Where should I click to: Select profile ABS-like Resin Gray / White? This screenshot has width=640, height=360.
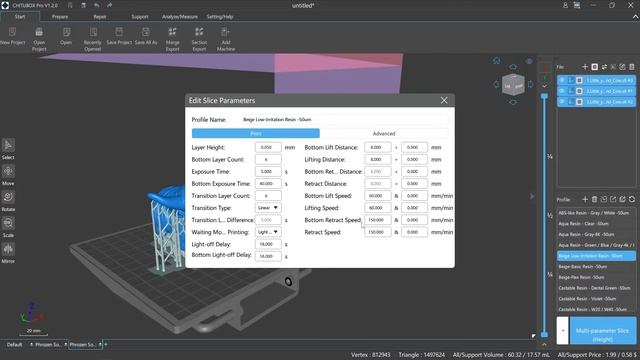coord(596,213)
